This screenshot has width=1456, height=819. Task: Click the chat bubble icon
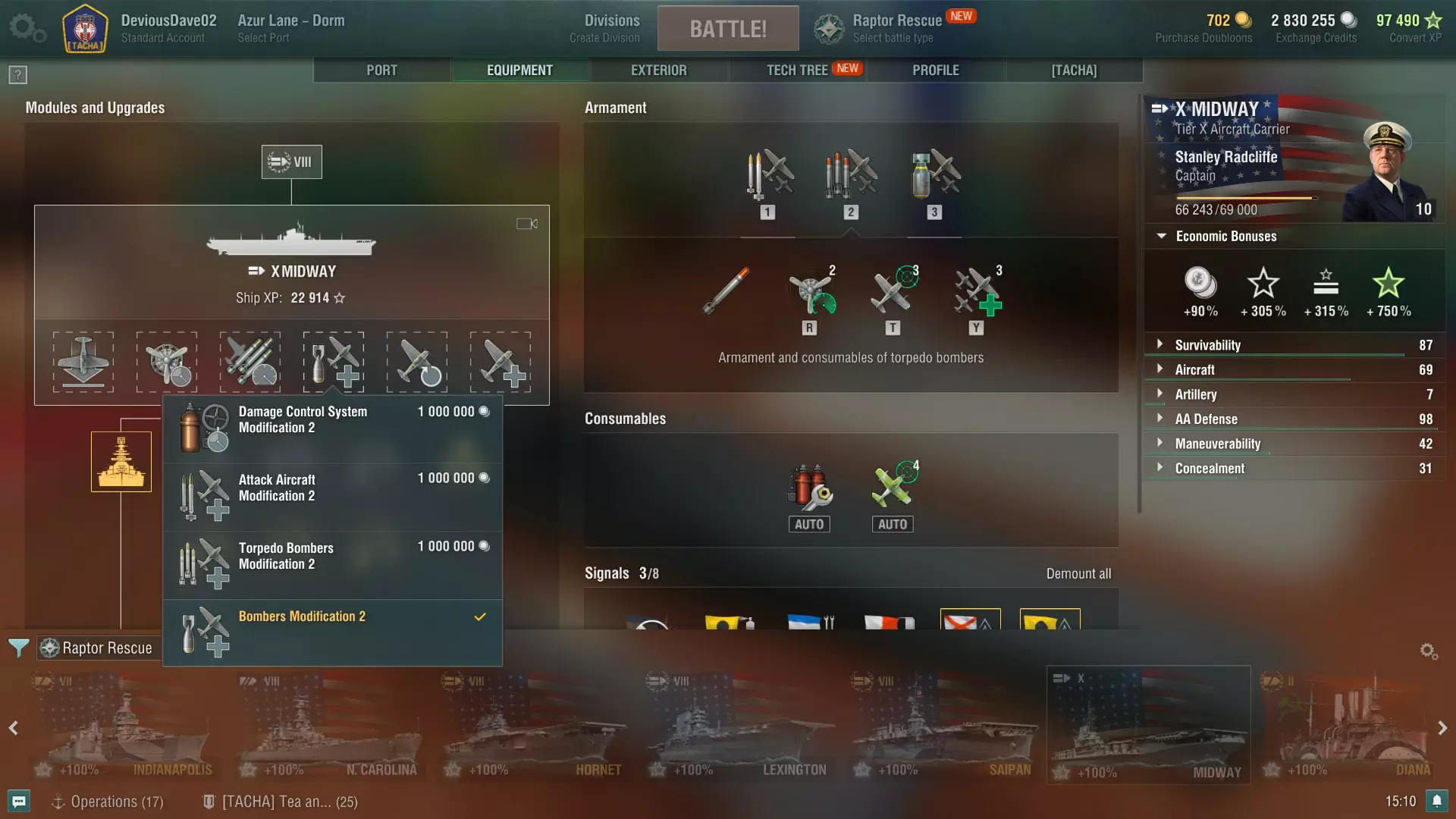(x=19, y=801)
